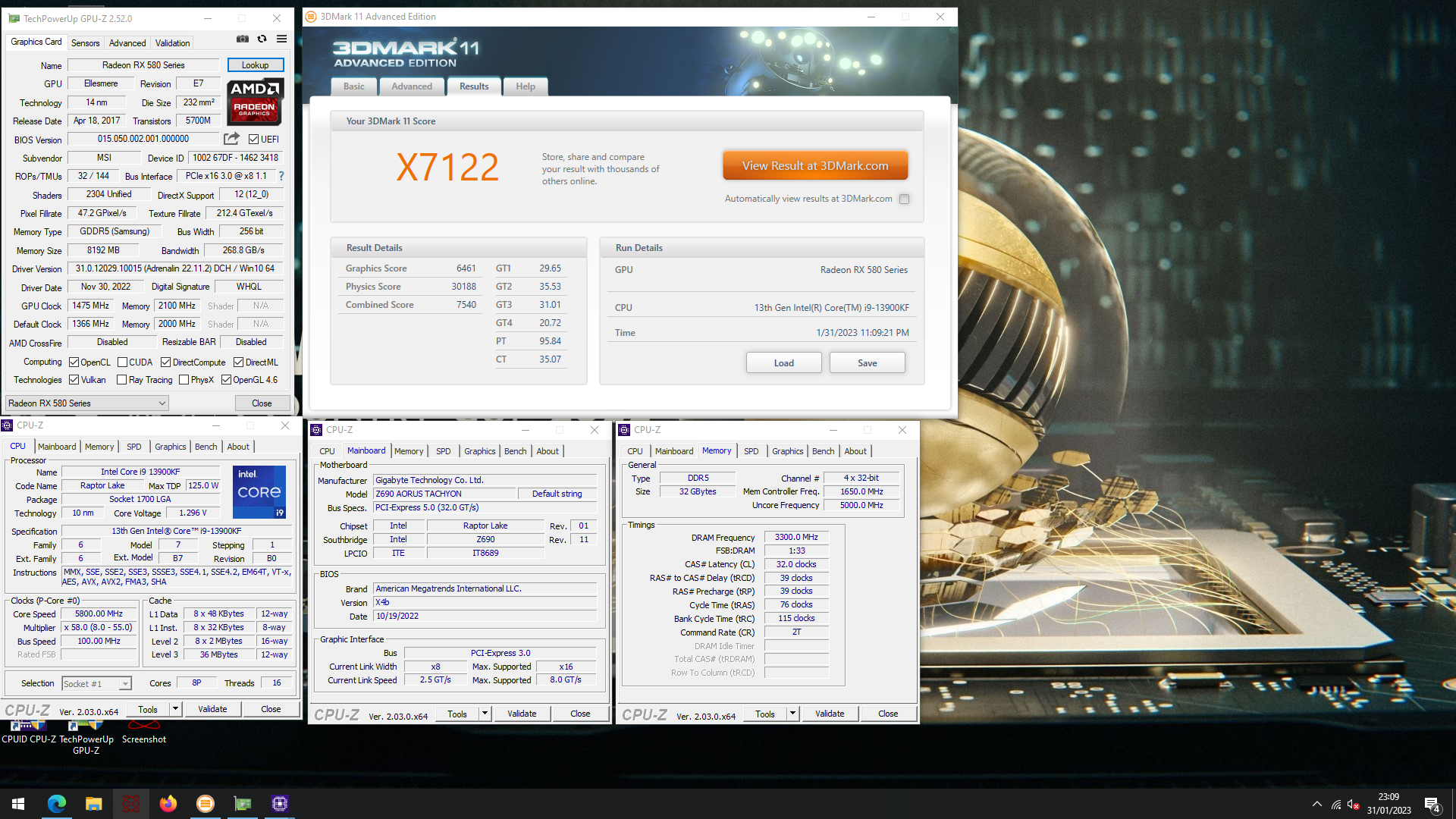Click Validate in CPU-Z CPU window

[x=212, y=709]
